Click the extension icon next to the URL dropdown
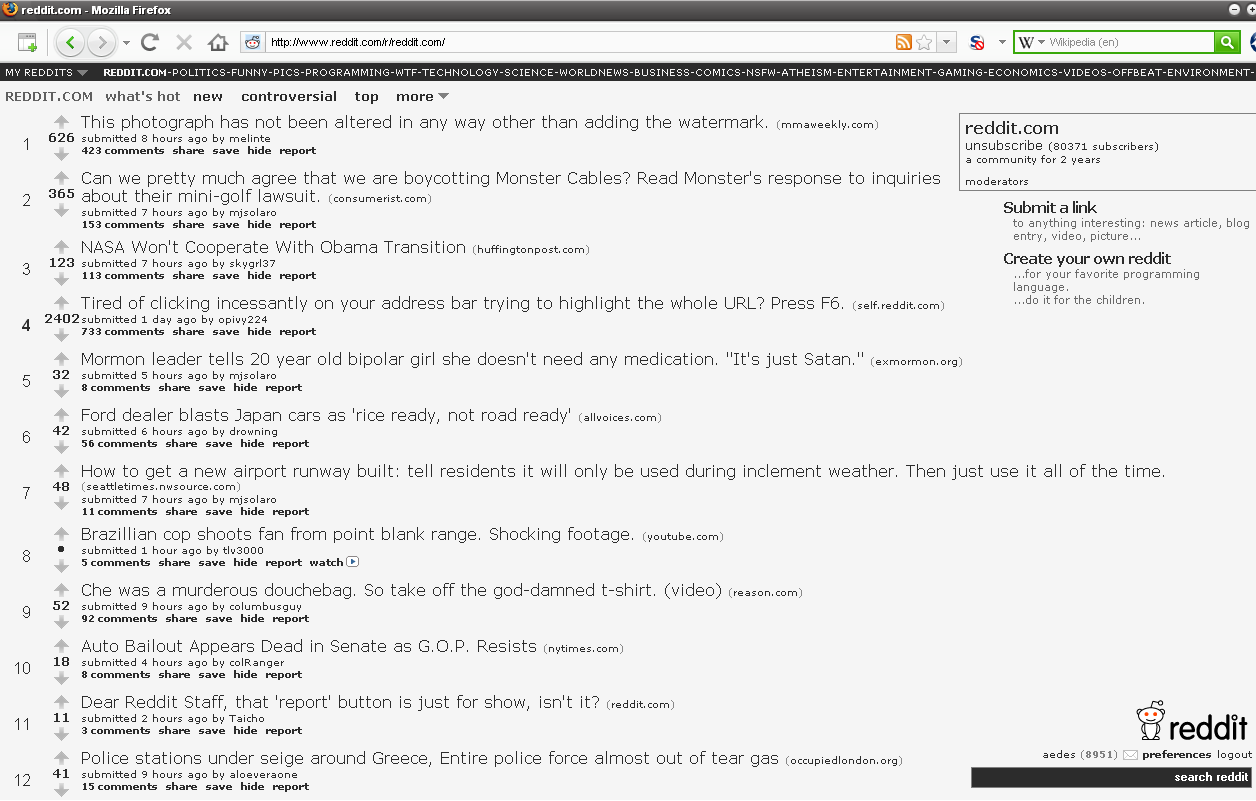1256x801 pixels. click(977, 42)
